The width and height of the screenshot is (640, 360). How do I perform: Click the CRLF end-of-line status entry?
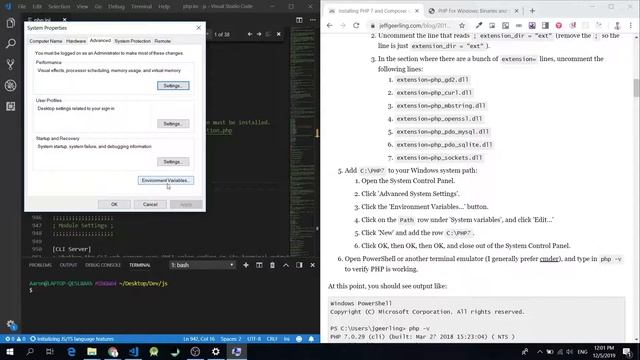[x=272, y=339]
